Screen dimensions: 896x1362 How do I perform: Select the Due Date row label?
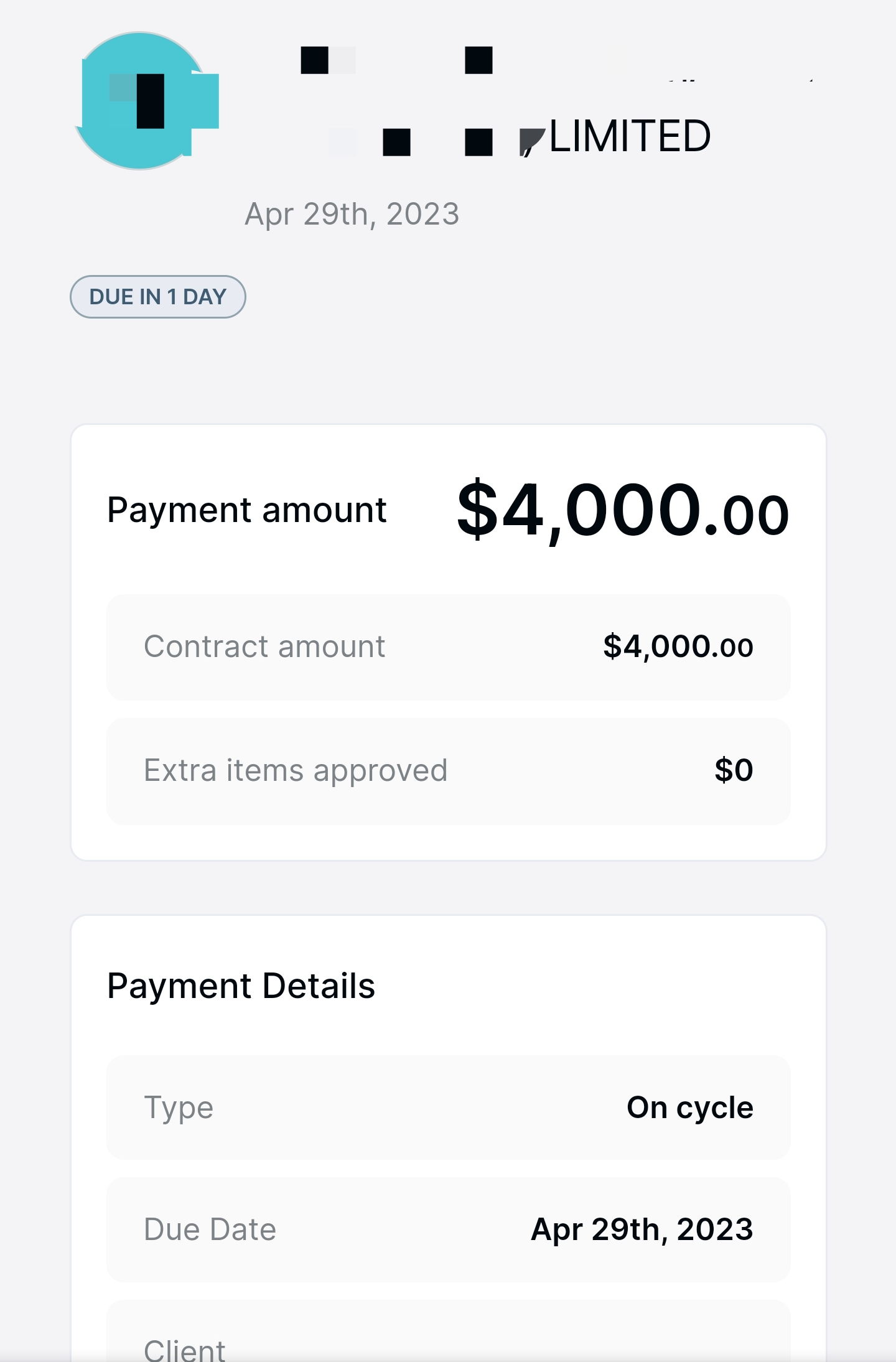(x=210, y=1230)
